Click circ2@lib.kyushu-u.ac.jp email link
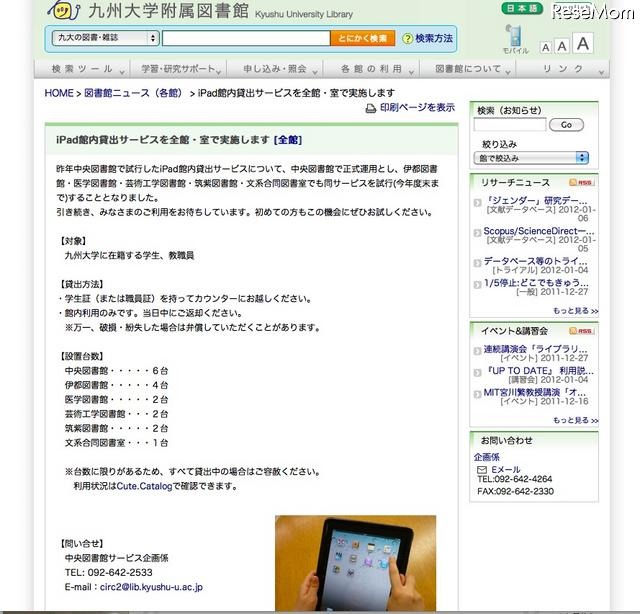This screenshot has width=640, height=614. (151, 587)
